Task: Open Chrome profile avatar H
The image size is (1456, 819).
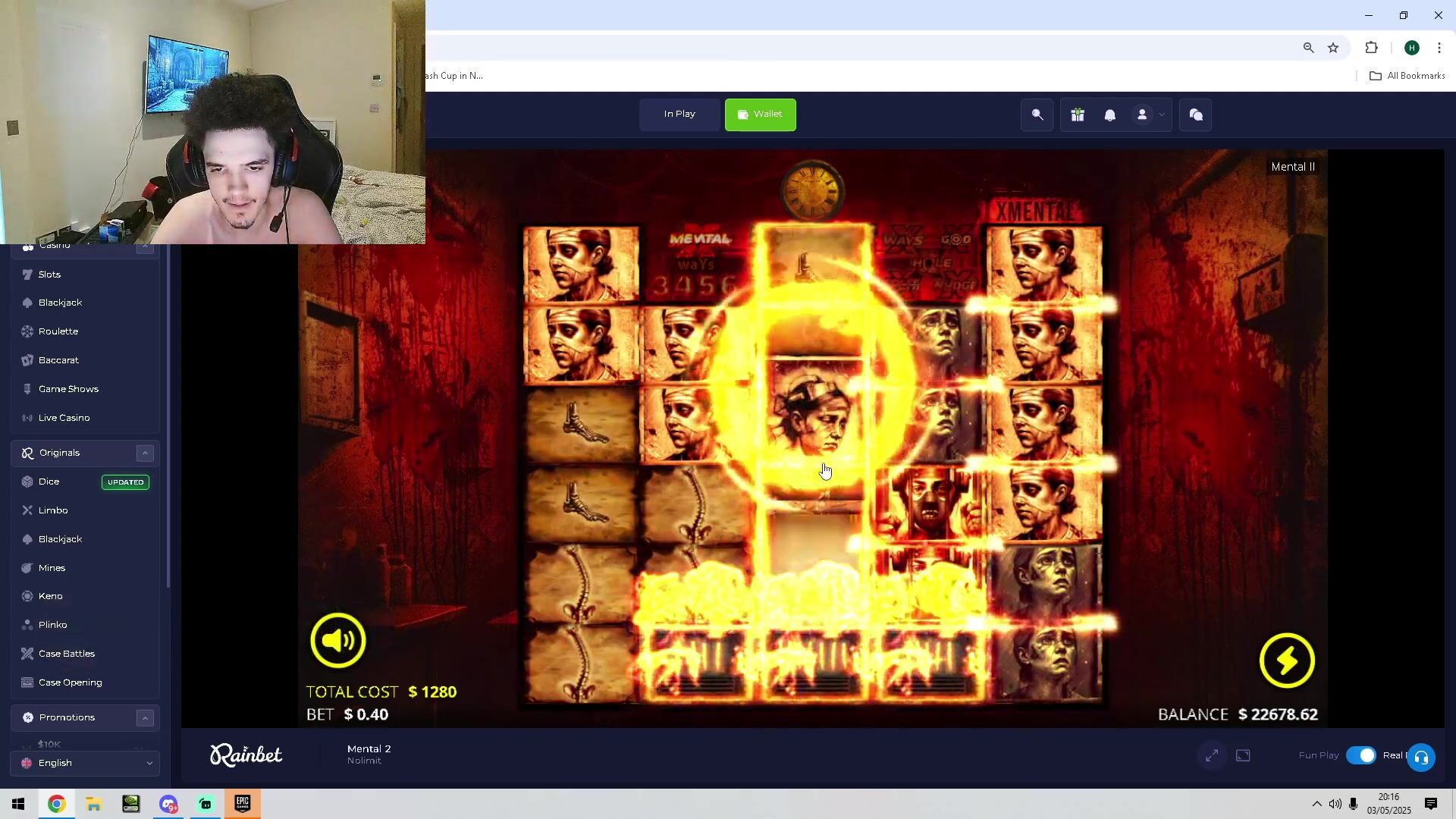Action: click(x=1411, y=48)
